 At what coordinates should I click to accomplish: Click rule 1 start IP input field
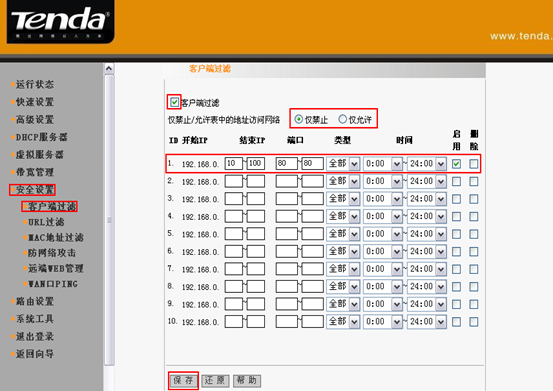[234, 164]
